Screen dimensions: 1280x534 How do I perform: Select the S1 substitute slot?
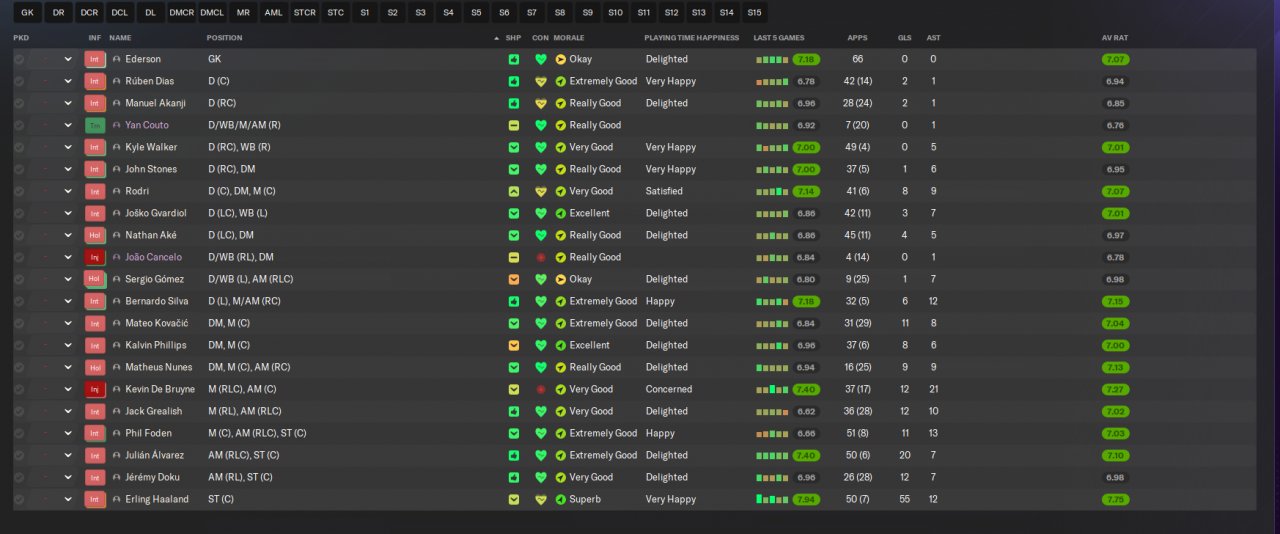(x=365, y=13)
